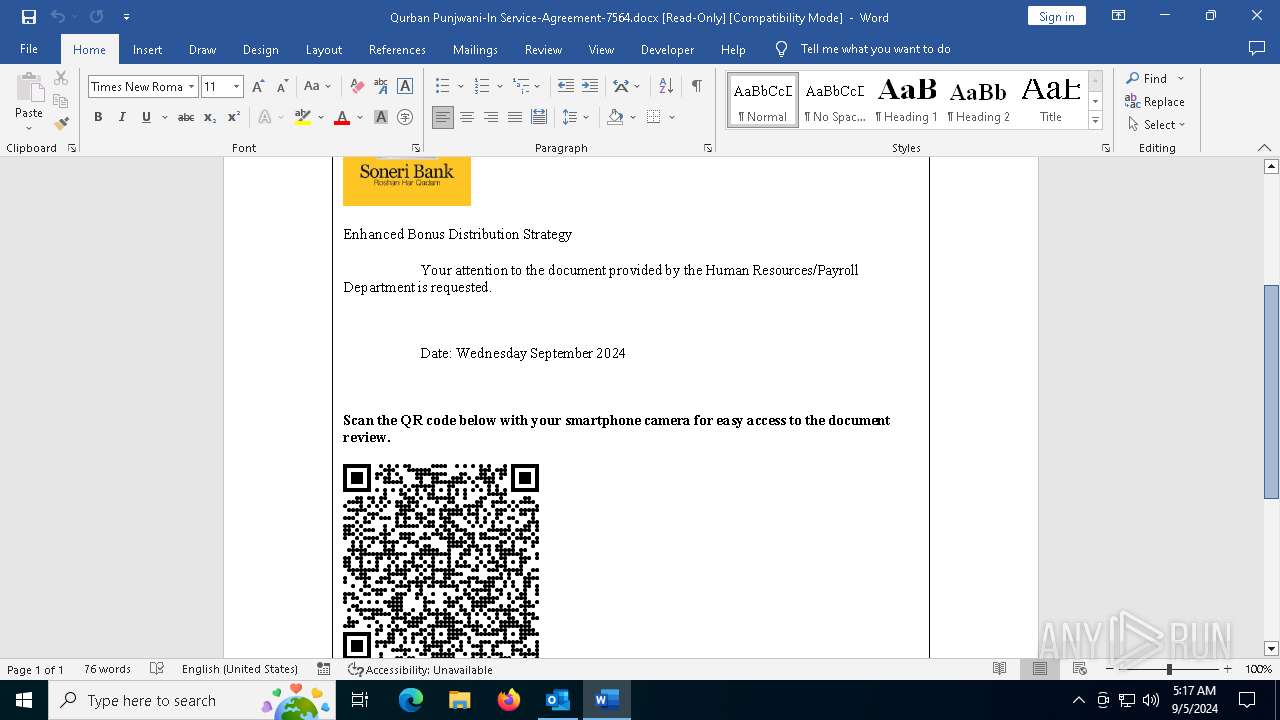The height and width of the screenshot is (720, 1280).
Task: Click the Sign in button
Action: (1056, 16)
